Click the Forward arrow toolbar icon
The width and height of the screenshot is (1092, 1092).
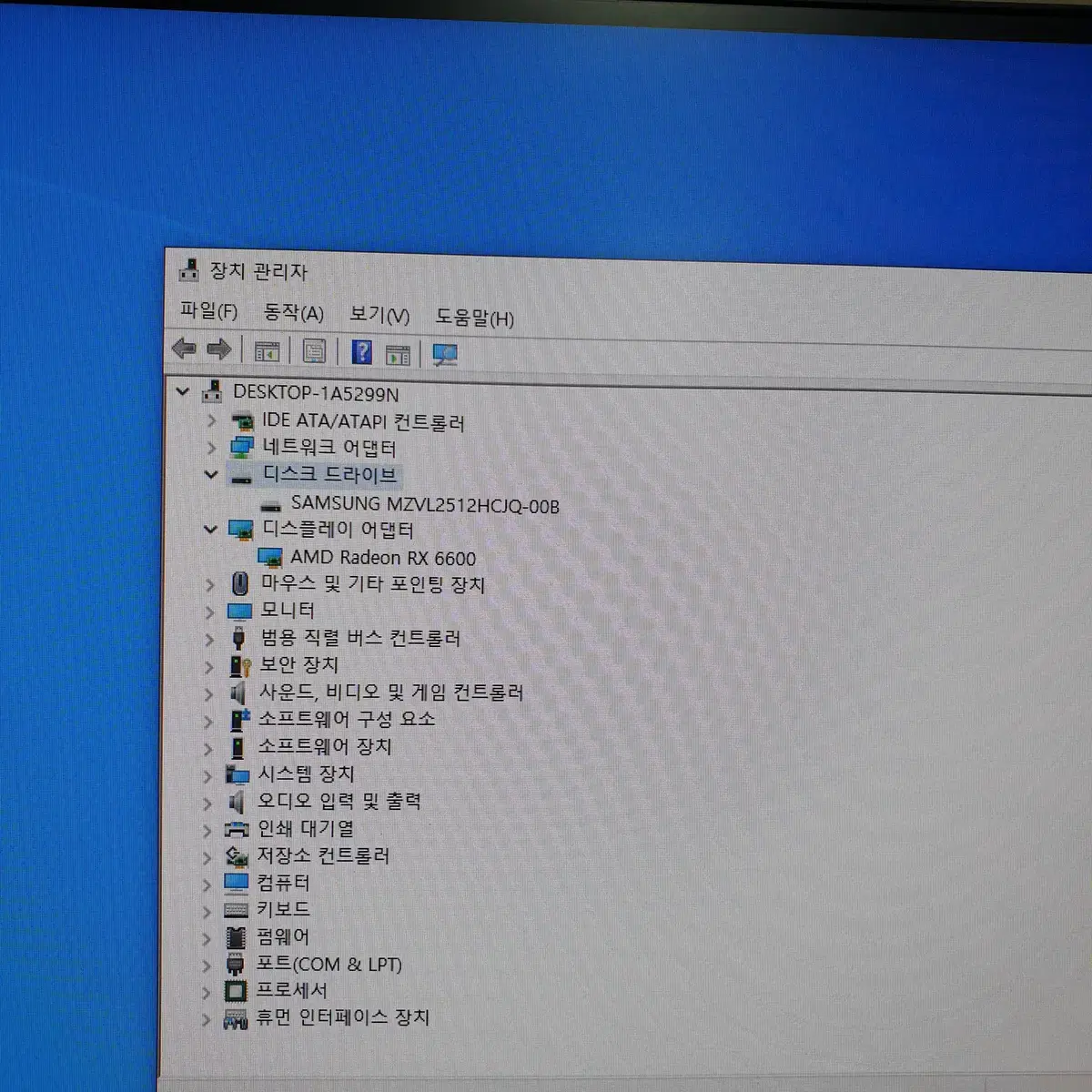219,349
